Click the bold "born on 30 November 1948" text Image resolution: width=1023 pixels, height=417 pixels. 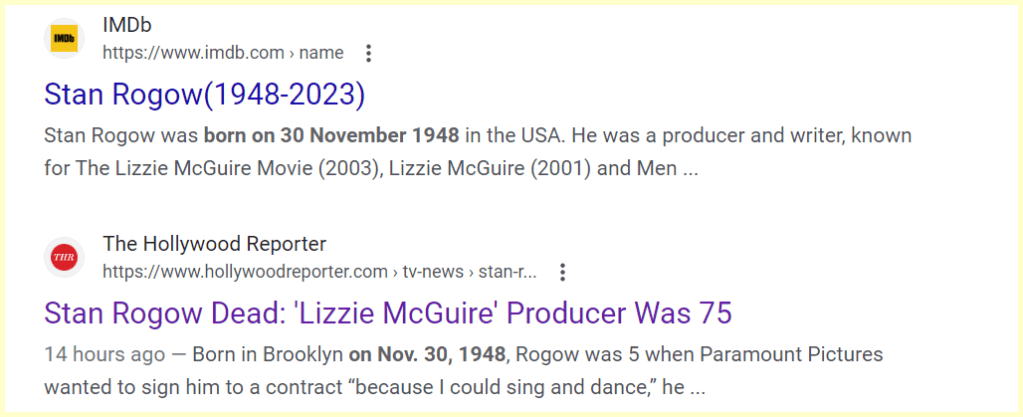point(331,136)
